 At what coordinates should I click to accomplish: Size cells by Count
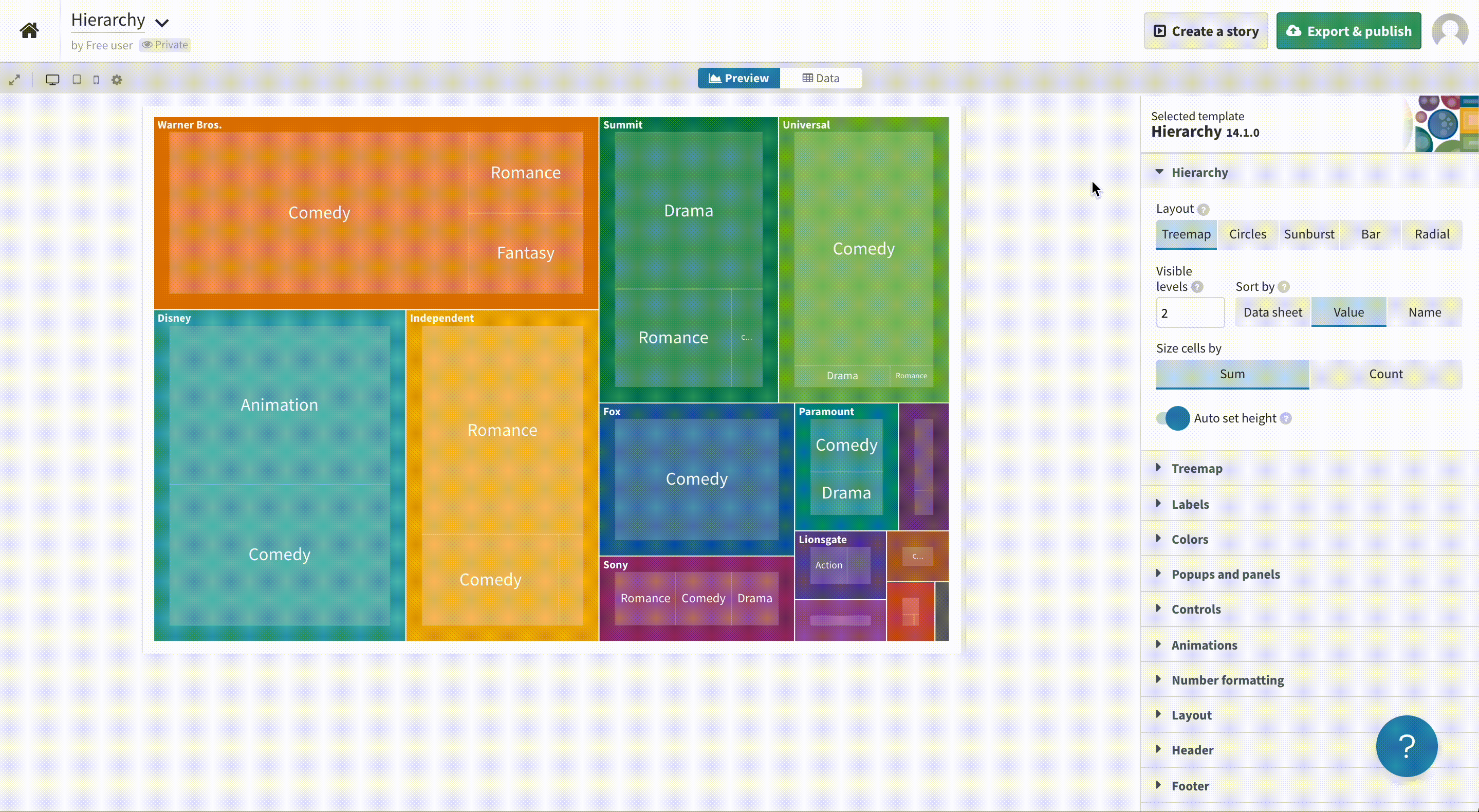(x=1386, y=375)
